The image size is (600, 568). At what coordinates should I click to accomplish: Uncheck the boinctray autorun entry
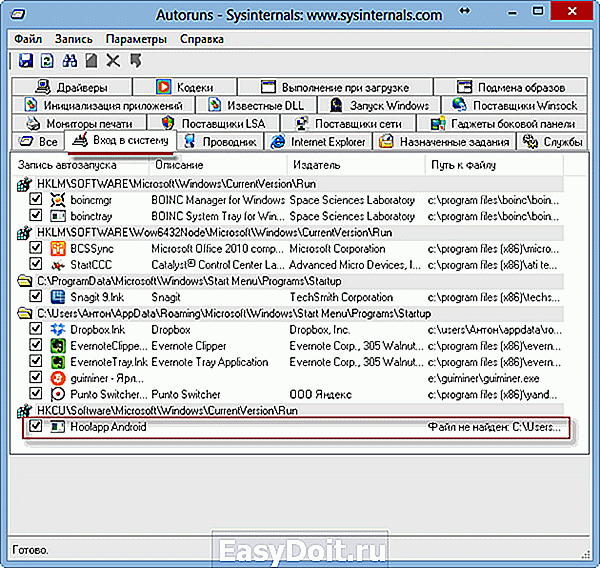tap(36, 215)
